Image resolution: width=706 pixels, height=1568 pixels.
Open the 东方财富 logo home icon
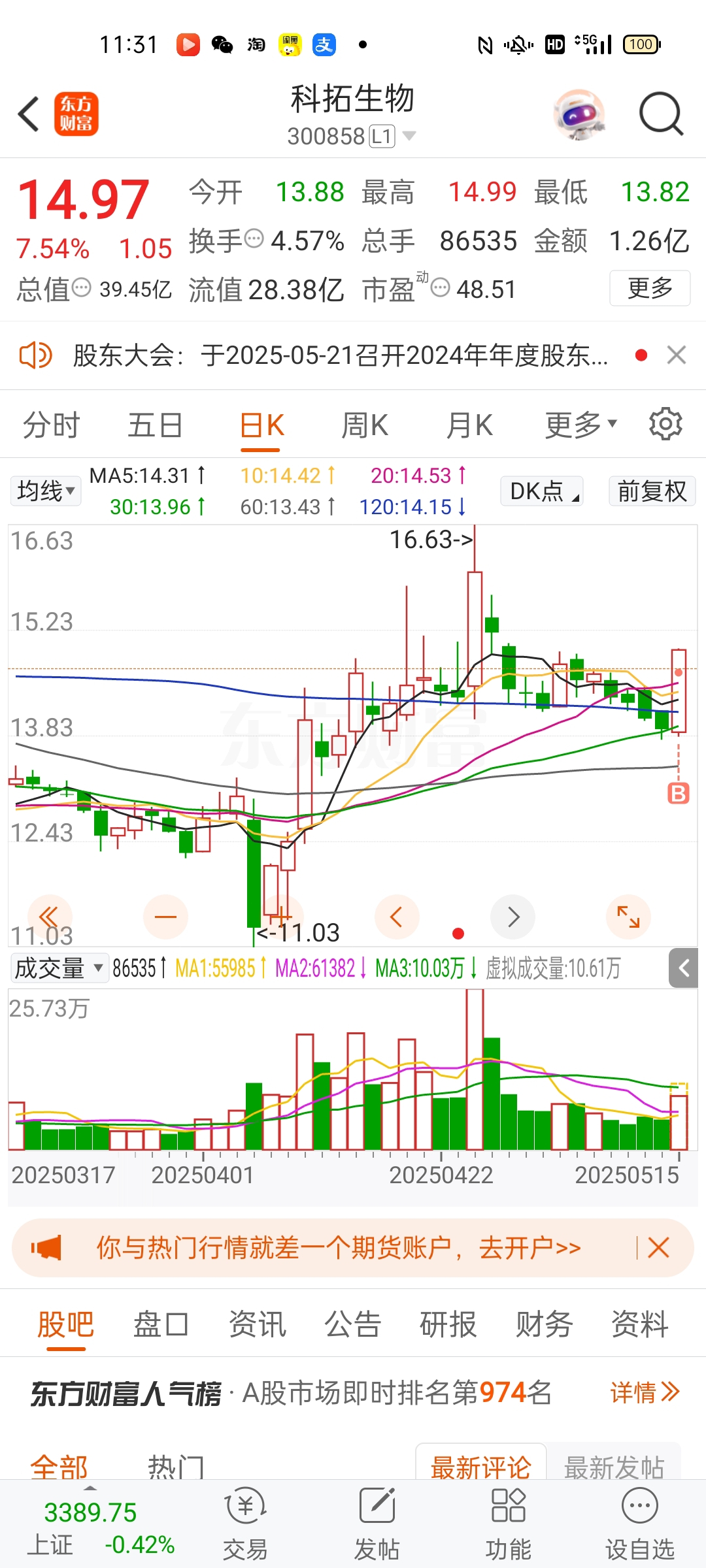[x=76, y=114]
